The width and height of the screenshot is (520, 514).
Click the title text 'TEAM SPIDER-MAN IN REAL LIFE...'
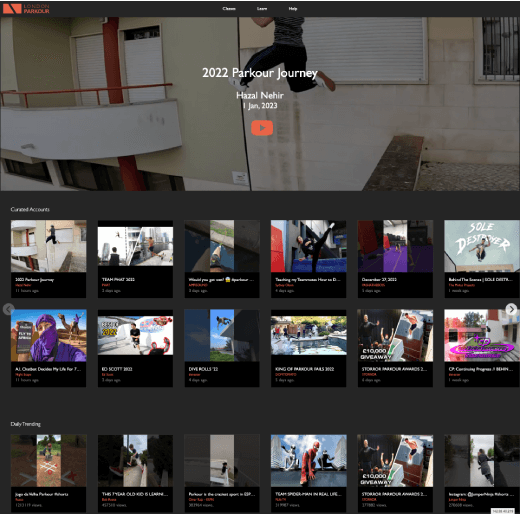[308, 494]
